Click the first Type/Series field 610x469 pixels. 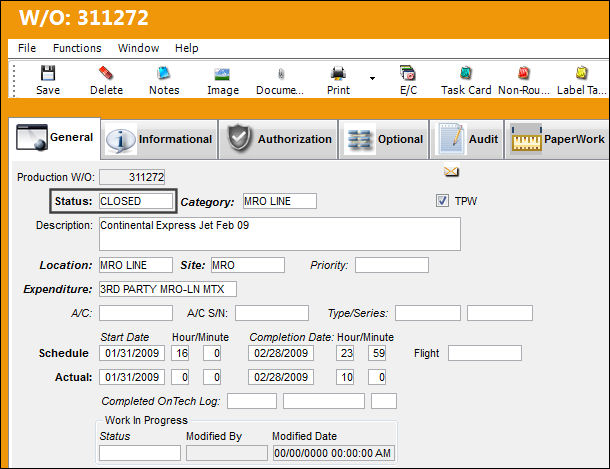(x=428, y=313)
